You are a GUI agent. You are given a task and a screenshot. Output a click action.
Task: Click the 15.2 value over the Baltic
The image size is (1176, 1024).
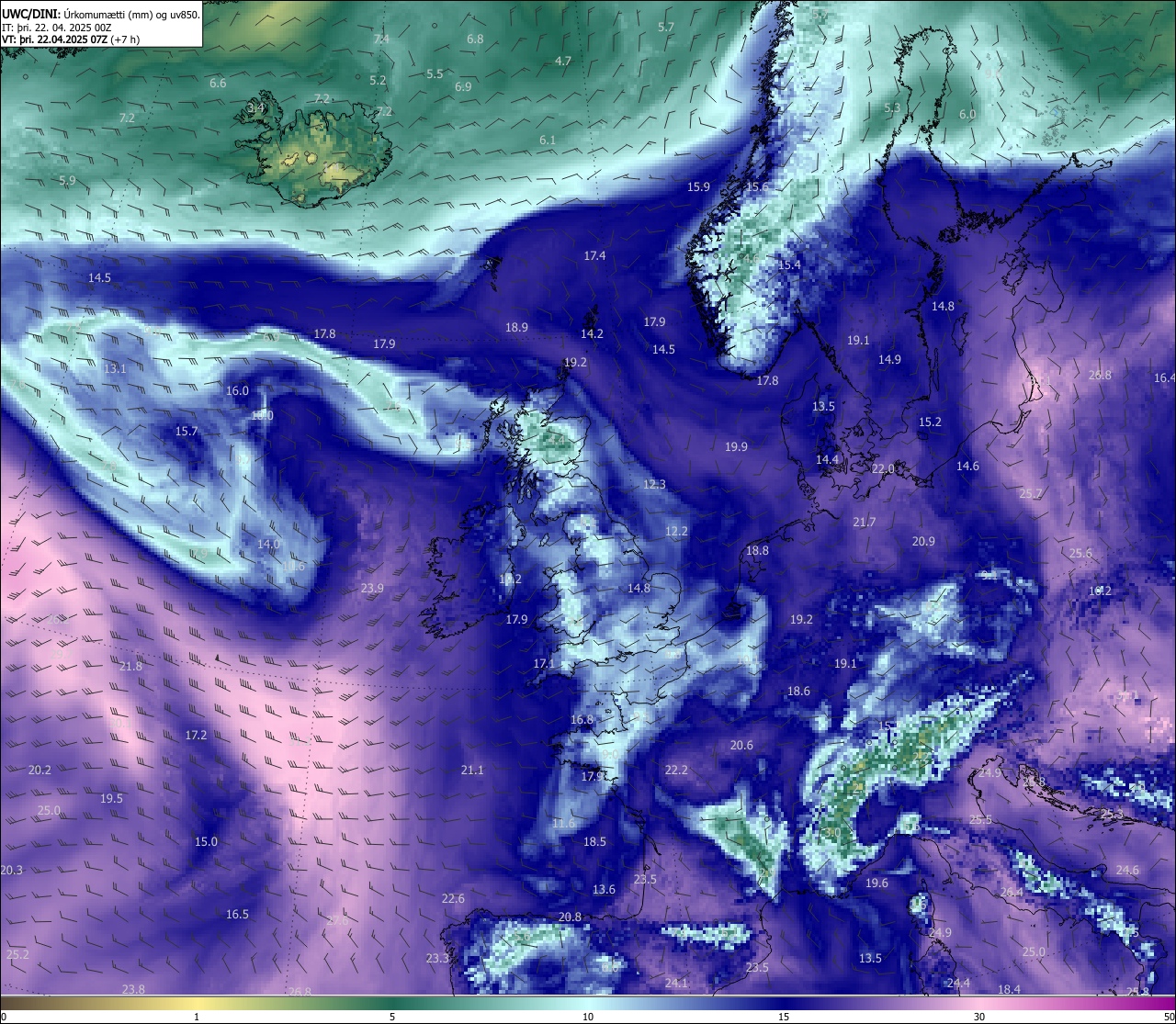[930, 422]
